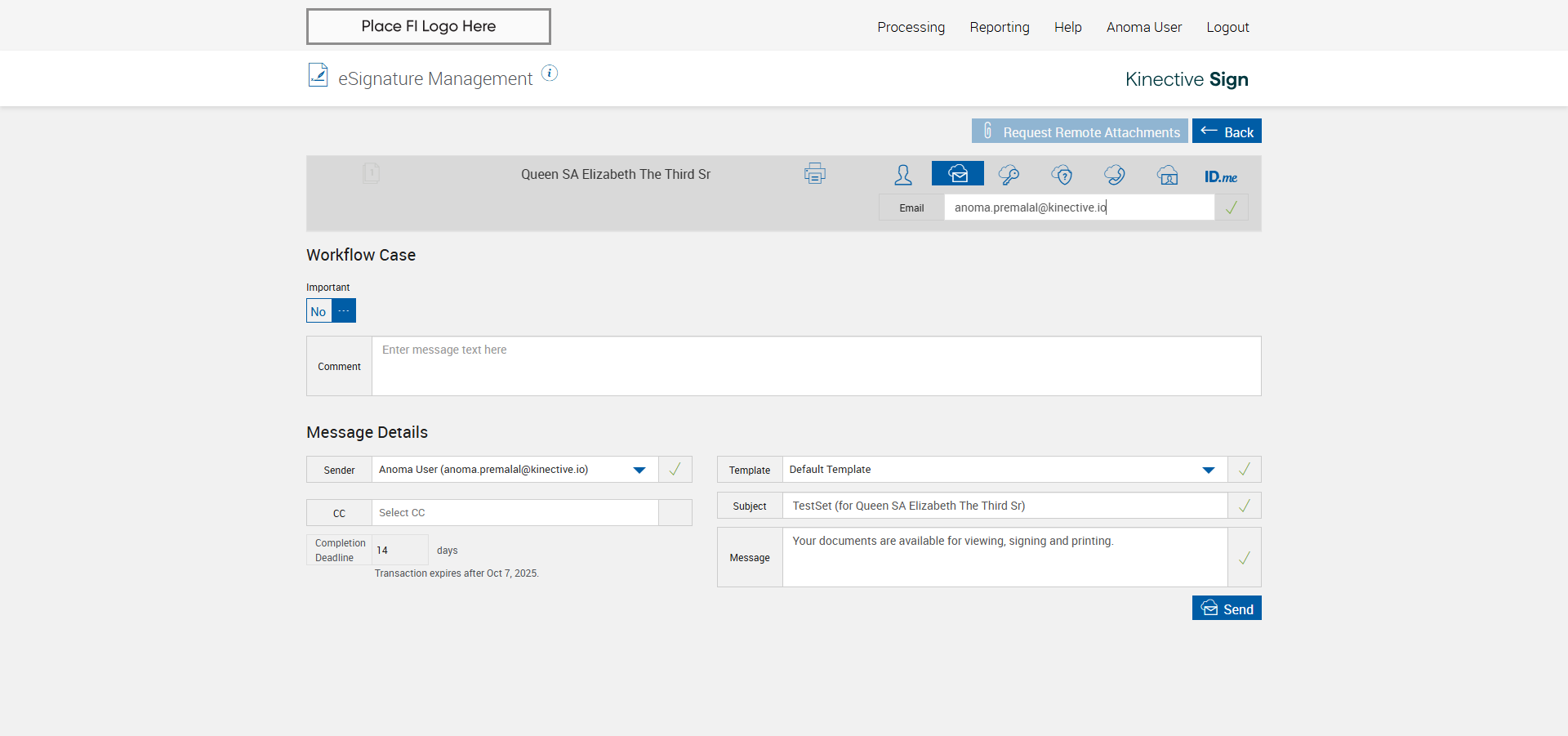Click the checkmark beside the Sender field

point(675,470)
